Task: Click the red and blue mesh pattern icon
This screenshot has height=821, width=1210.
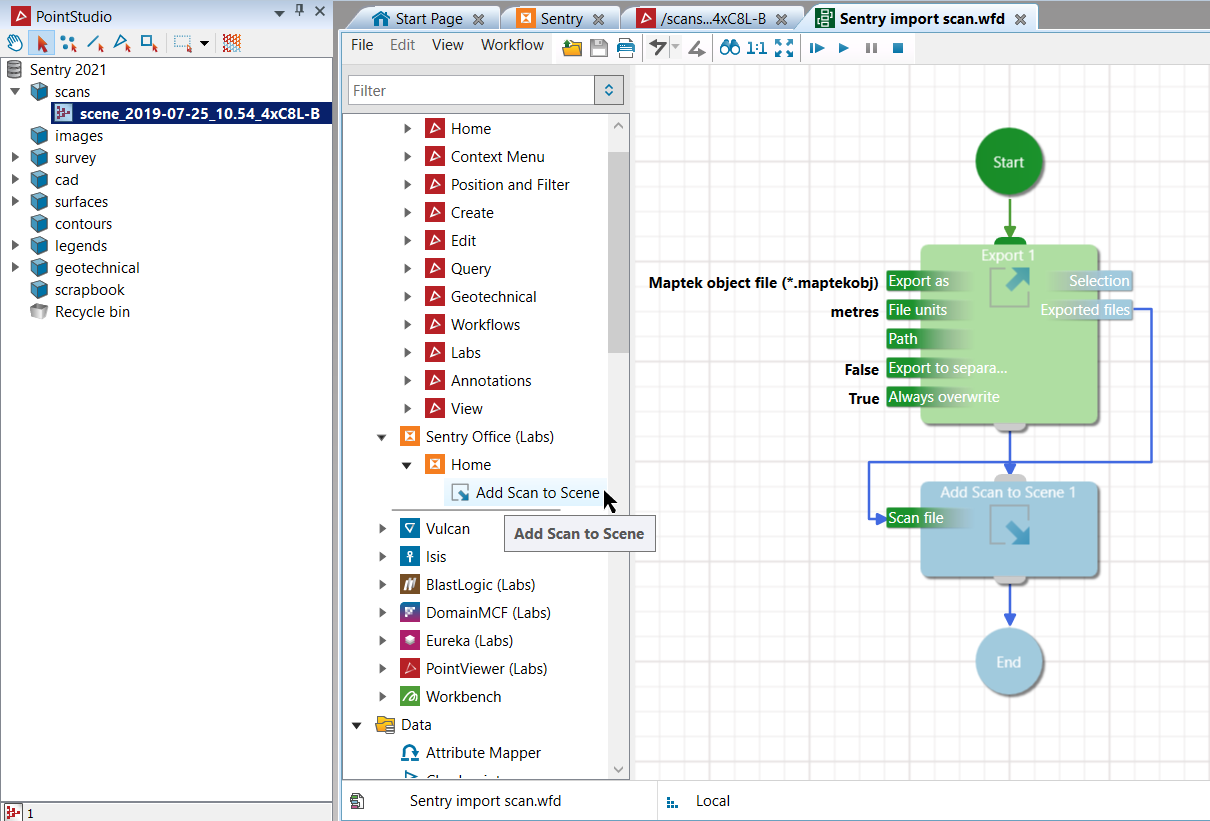Action: pos(232,43)
